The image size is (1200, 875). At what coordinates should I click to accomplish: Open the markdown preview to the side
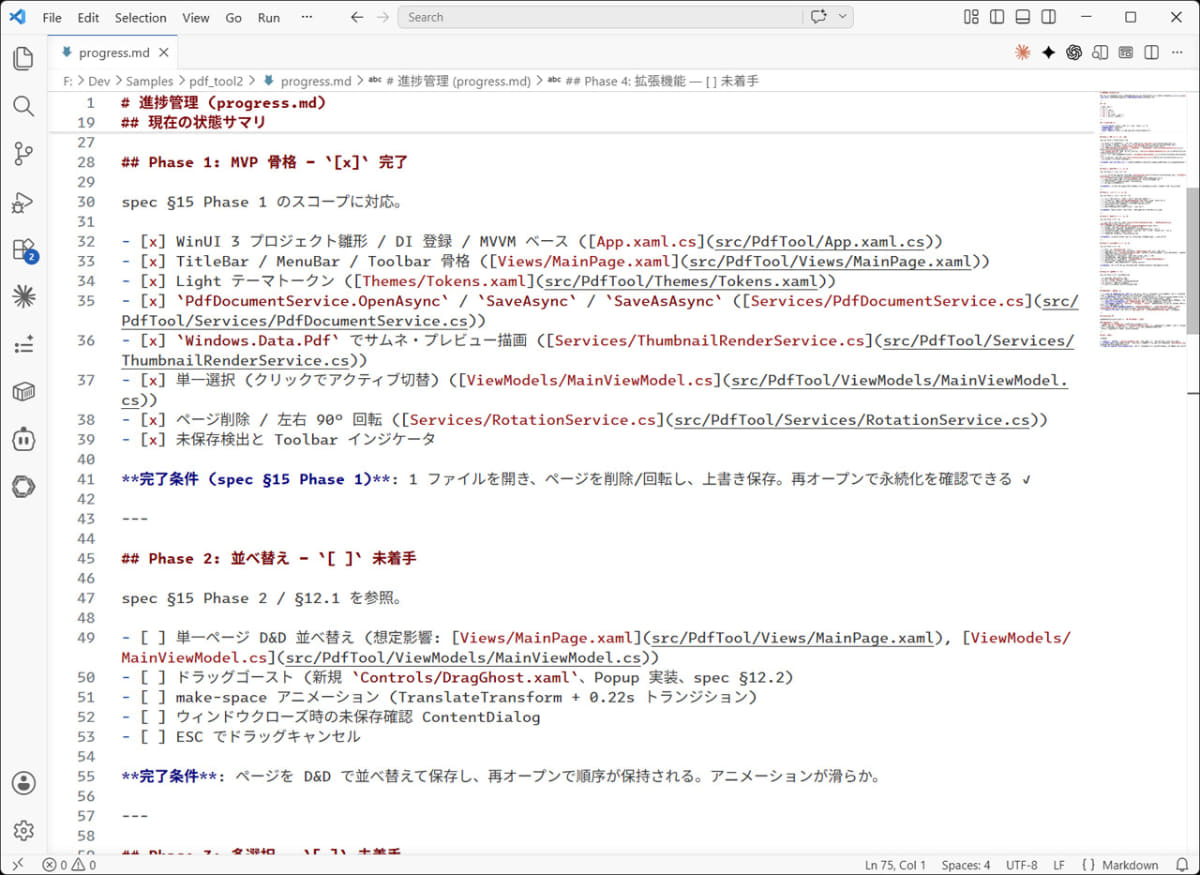1100,52
